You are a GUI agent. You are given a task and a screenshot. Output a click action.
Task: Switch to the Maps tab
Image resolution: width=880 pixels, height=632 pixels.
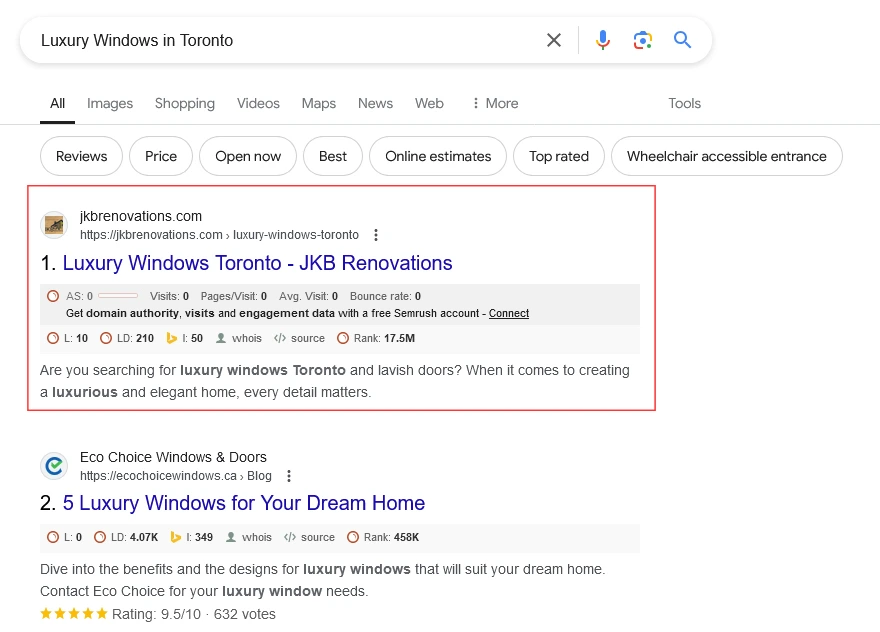[x=319, y=103]
